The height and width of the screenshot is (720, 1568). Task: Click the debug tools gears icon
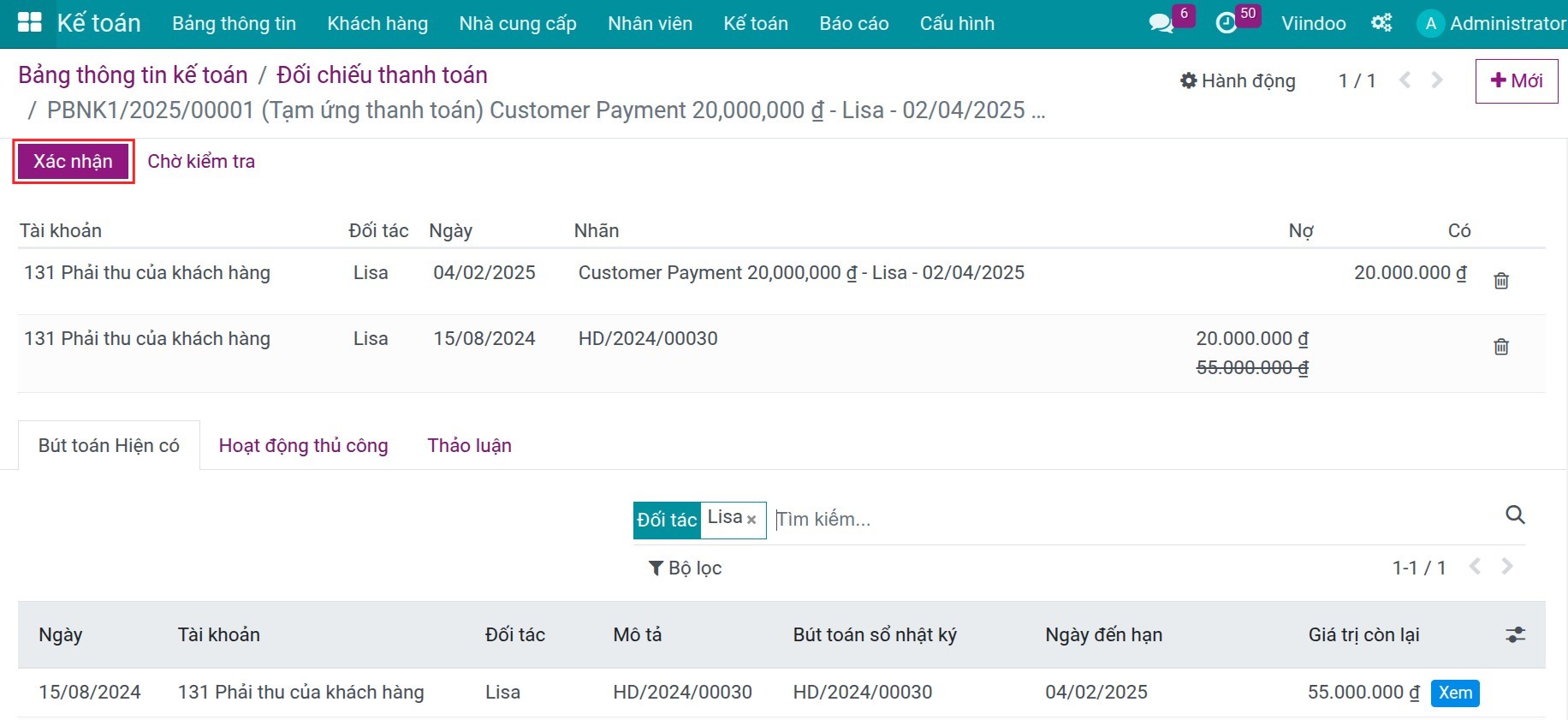[x=1381, y=23]
